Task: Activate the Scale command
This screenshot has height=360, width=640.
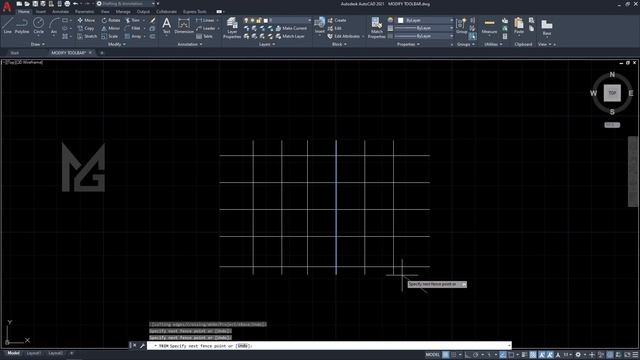Action: click(110, 36)
